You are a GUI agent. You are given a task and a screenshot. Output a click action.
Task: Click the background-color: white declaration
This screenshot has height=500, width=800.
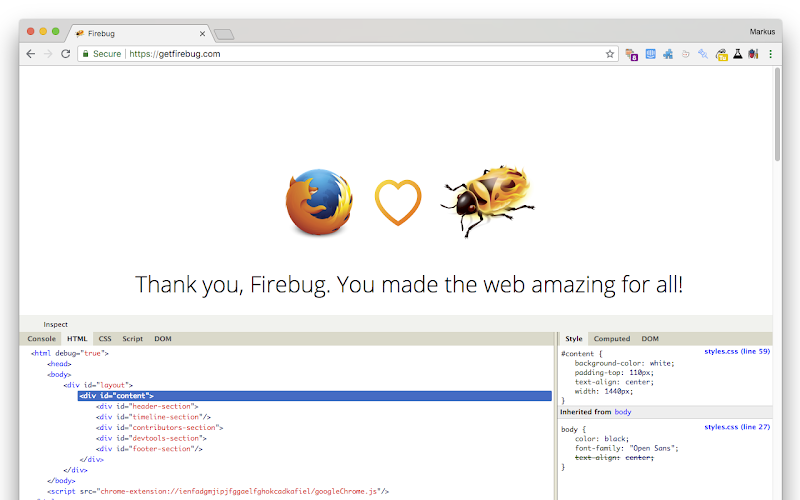[624, 363]
